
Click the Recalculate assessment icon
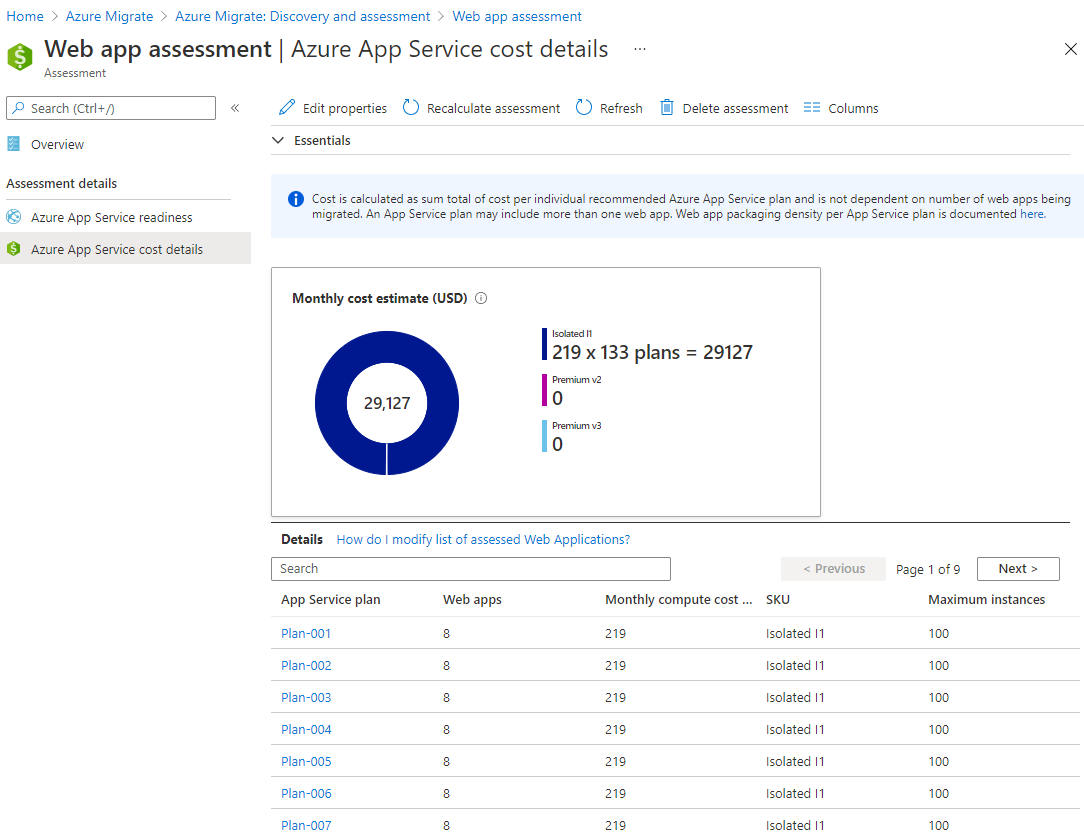[411, 108]
